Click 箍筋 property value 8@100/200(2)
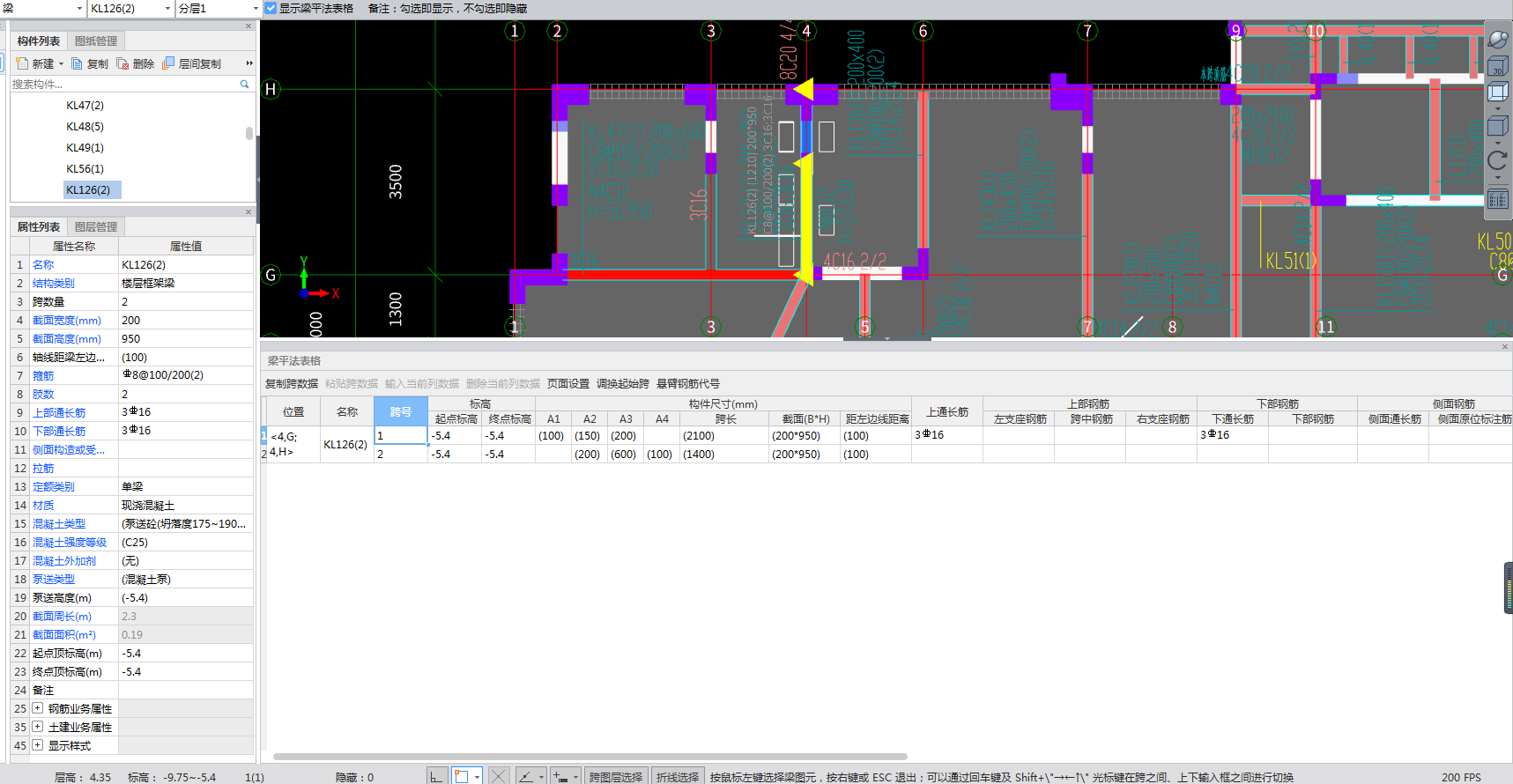The height and width of the screenshot is (784, 1513). coord(186,375)
